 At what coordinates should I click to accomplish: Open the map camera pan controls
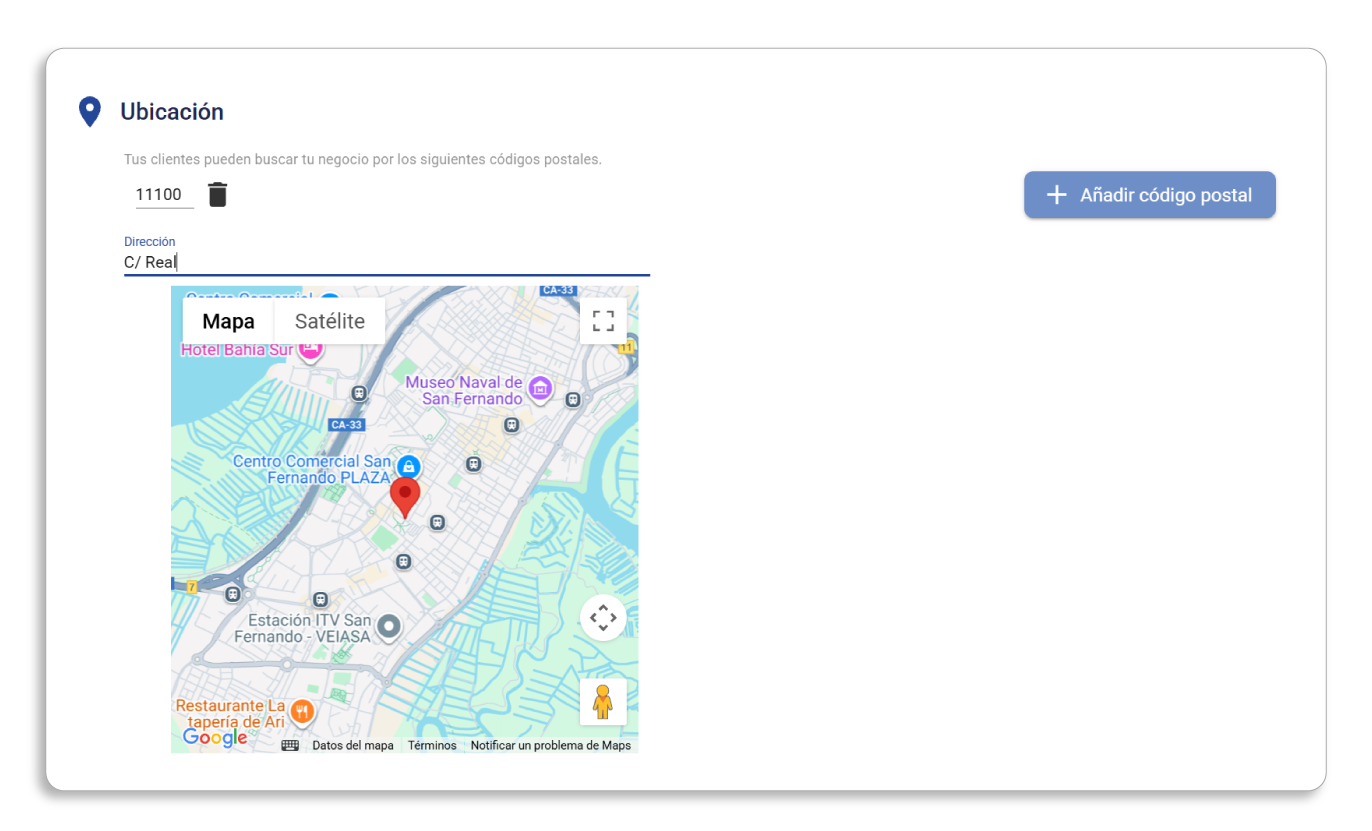coord(603,618)
